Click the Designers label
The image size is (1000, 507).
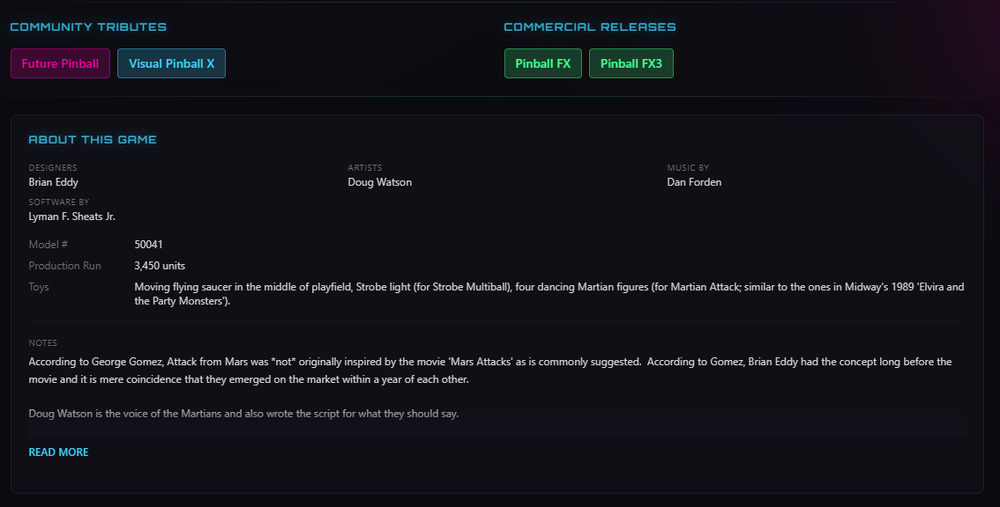[x=53, y=168]
